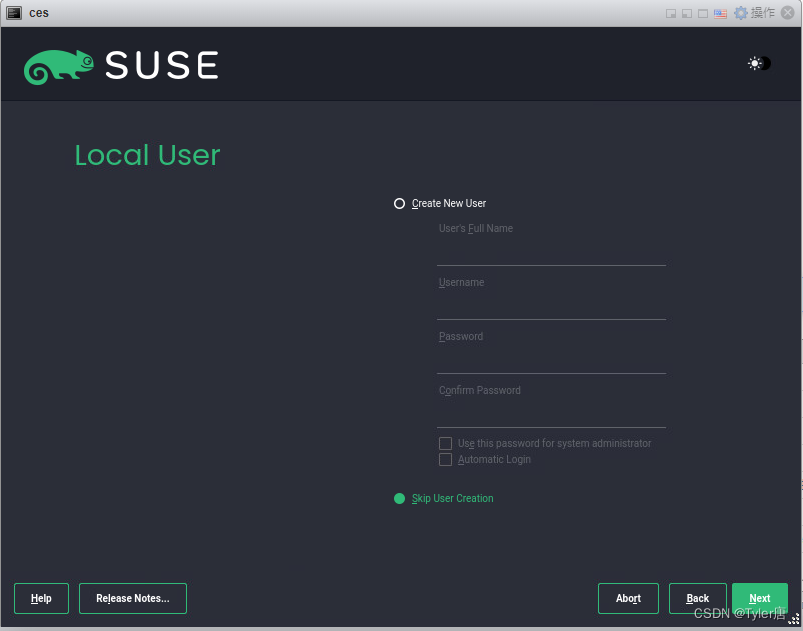
Task: Click the leftmost window-resize icon in toolbar
Action: point(671,12)
